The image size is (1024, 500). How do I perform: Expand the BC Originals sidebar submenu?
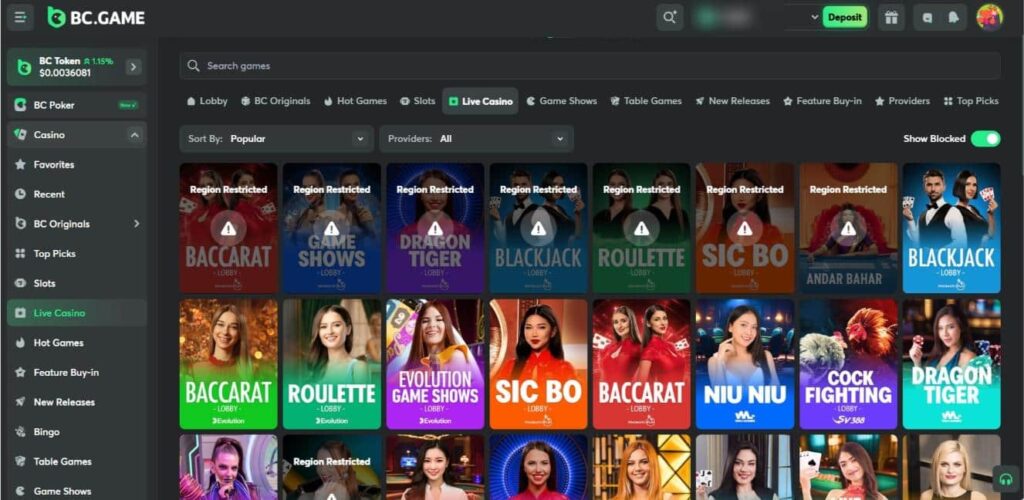(x=136, y=224)
